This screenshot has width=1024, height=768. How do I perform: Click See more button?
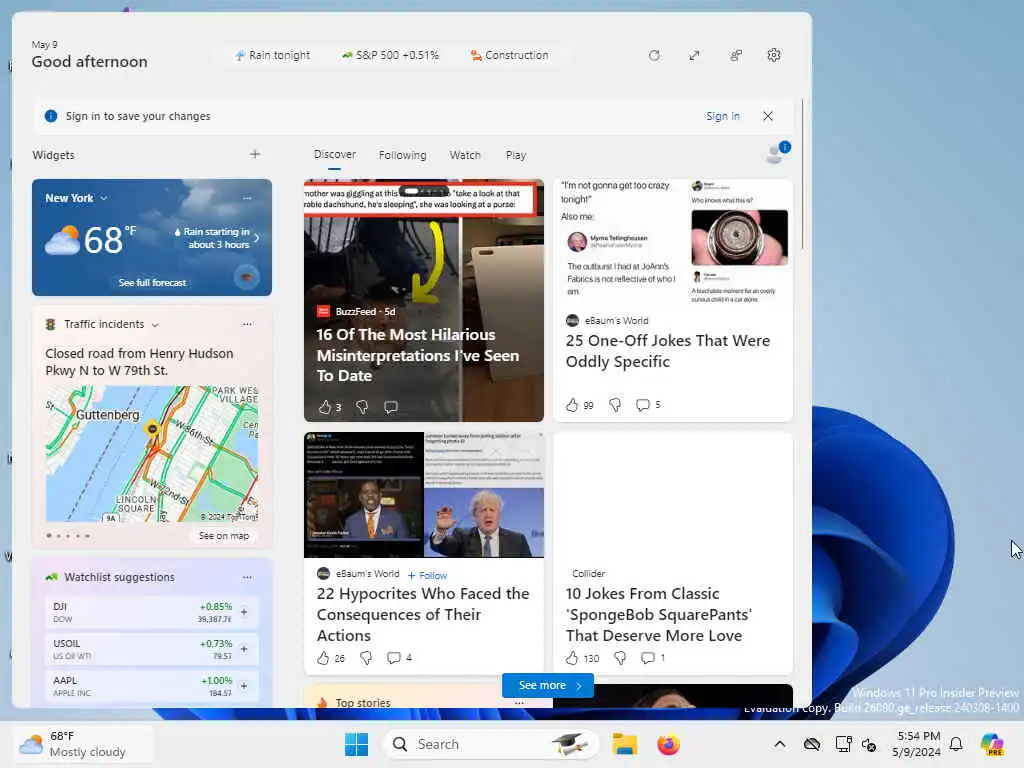(548, 685)
